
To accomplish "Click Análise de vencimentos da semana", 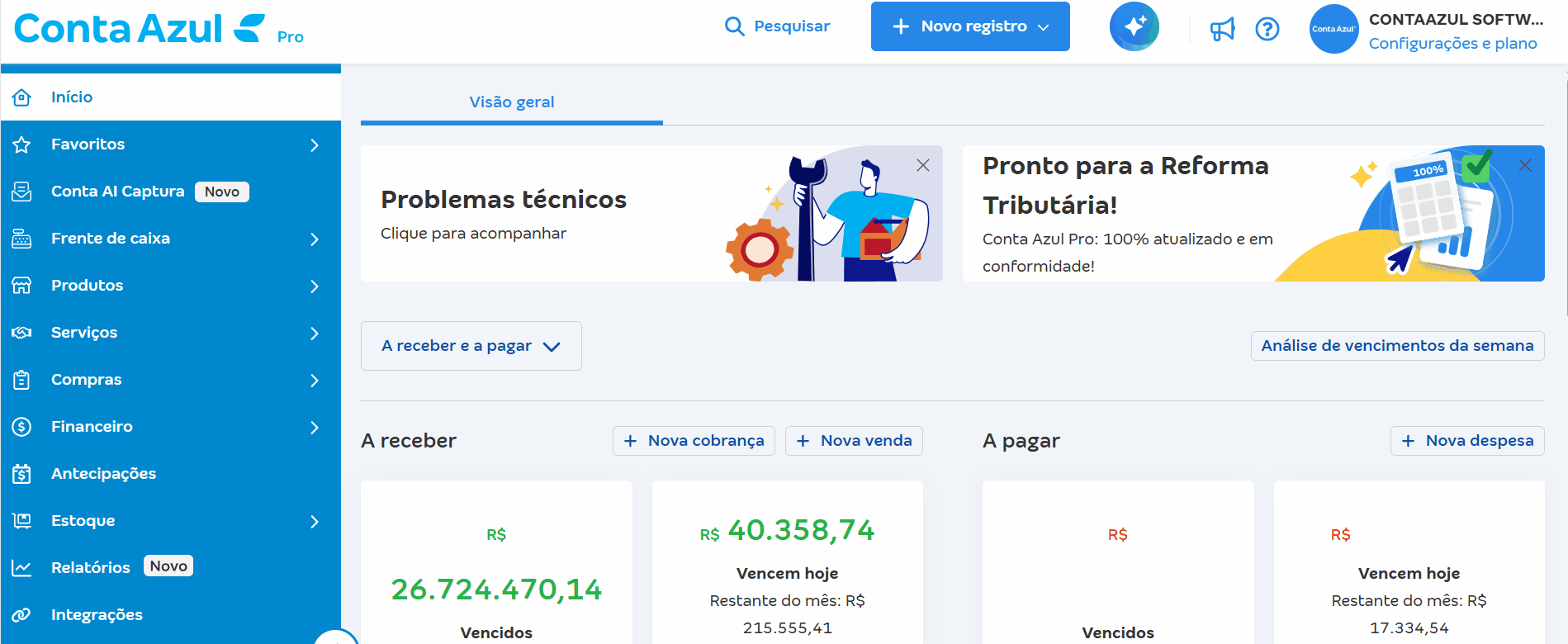I will pos(1397,346).
